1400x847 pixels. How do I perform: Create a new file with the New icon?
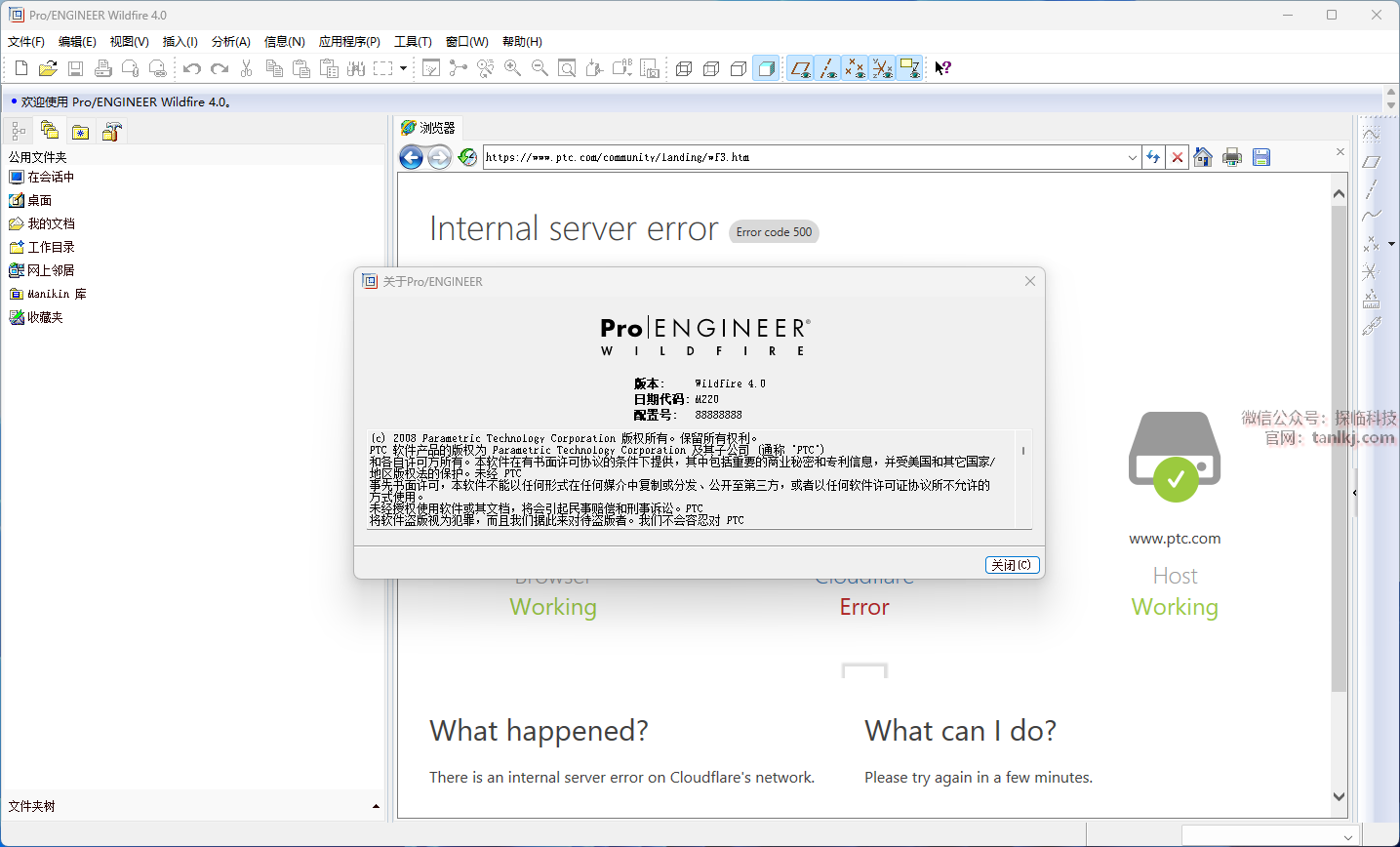[x=21, y=68]
